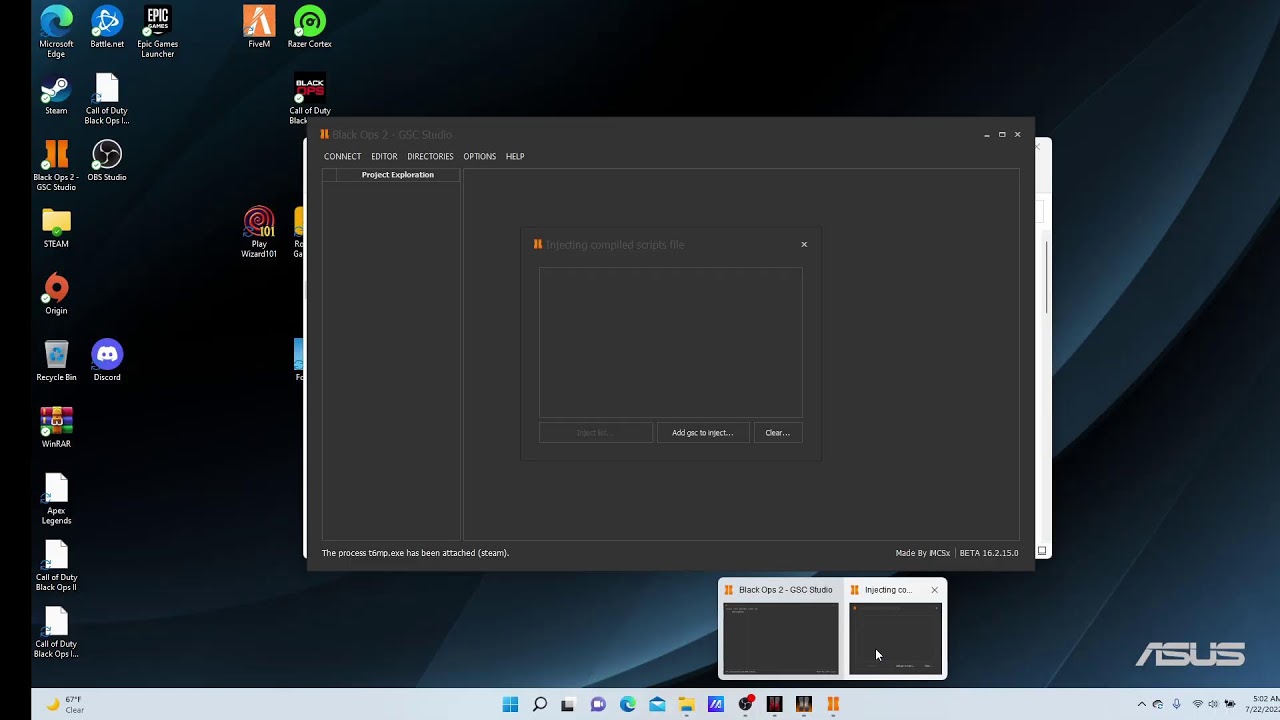This screenshot has width=1280, height=720.
Task: Click the GSC Studio taskbar icon
Action: pyautogui.click(x=833, y=704)
